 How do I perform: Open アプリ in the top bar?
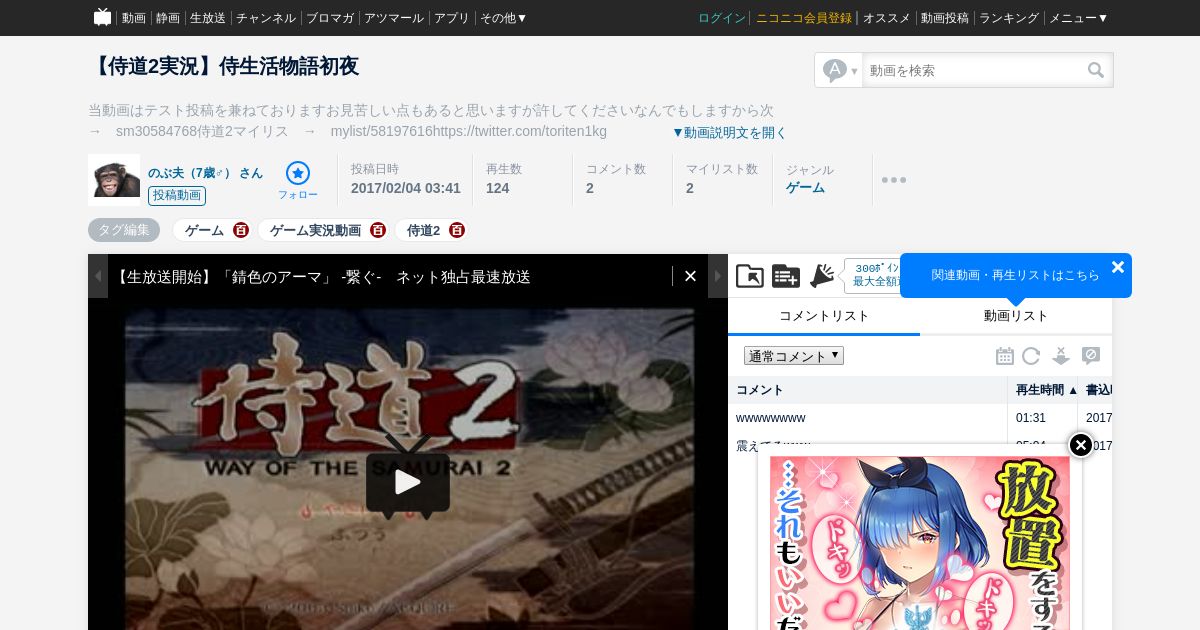452,18
